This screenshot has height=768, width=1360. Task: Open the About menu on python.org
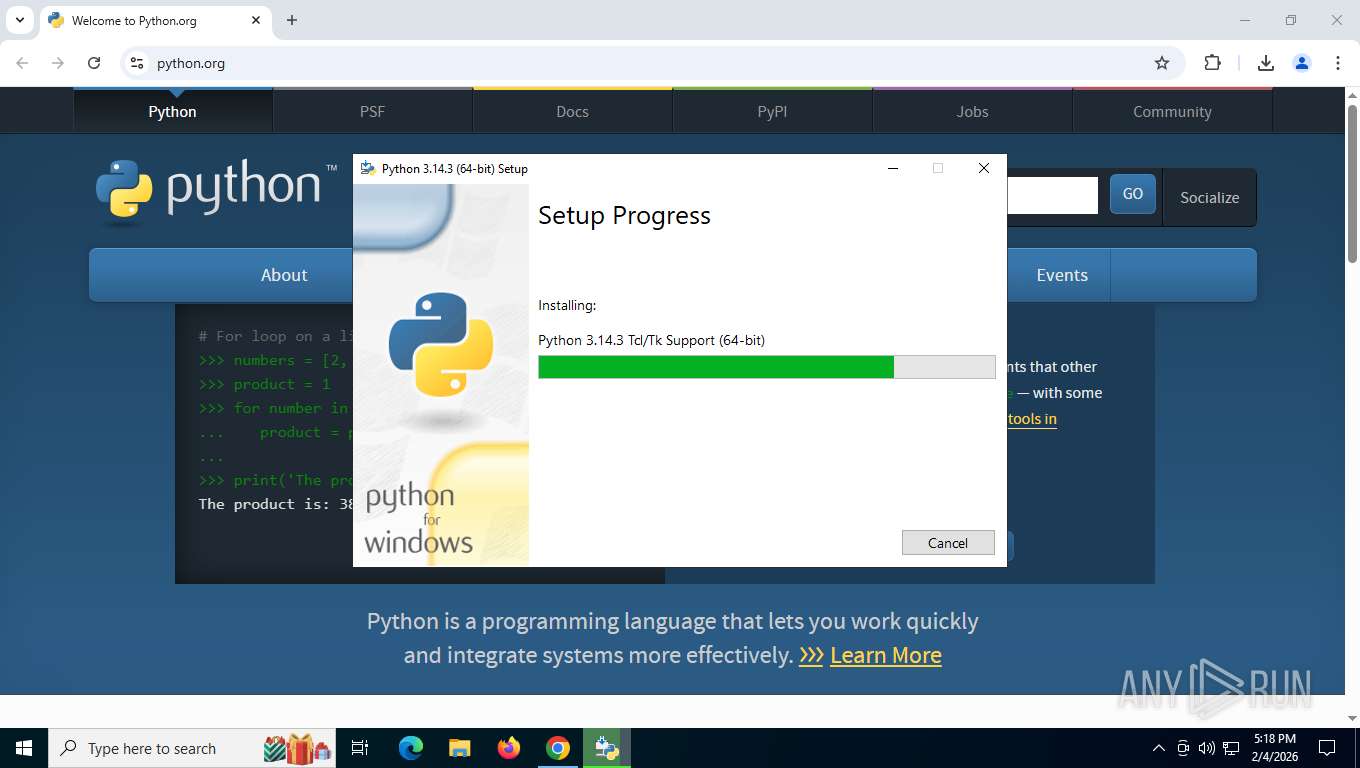284,275
